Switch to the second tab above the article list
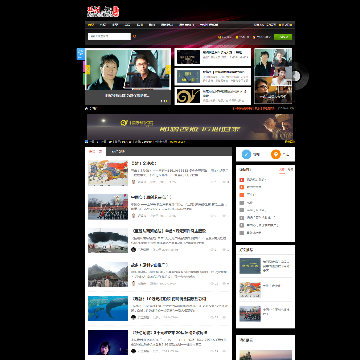Screen dimensions: 360x360 (x=118, y=151)
